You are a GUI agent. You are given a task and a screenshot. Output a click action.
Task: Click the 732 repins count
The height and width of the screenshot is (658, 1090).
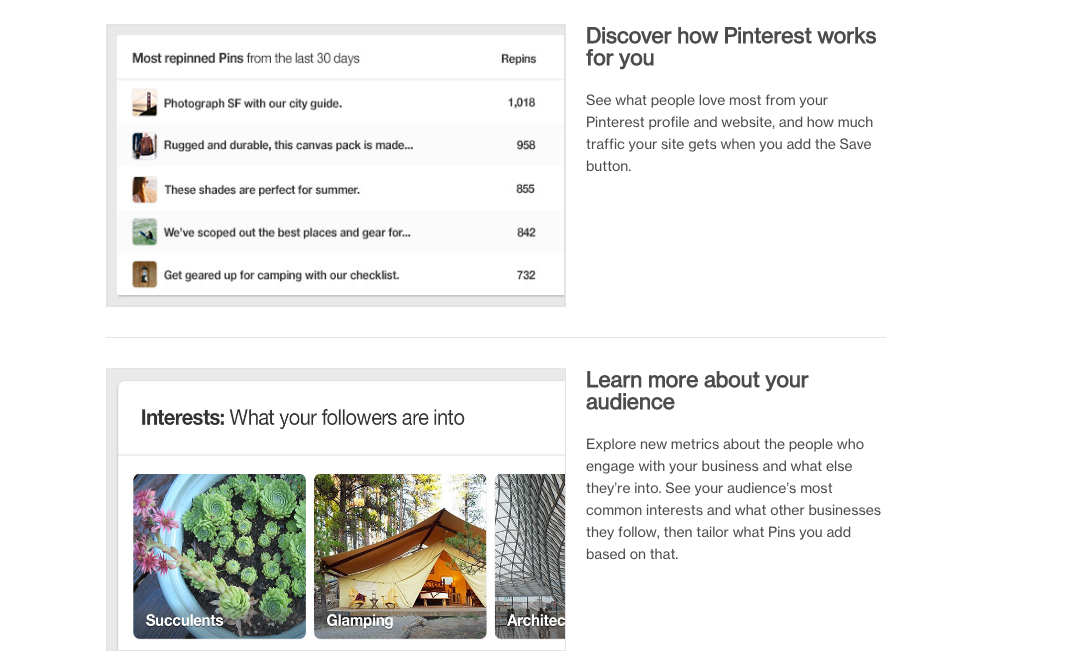point(525,275)
